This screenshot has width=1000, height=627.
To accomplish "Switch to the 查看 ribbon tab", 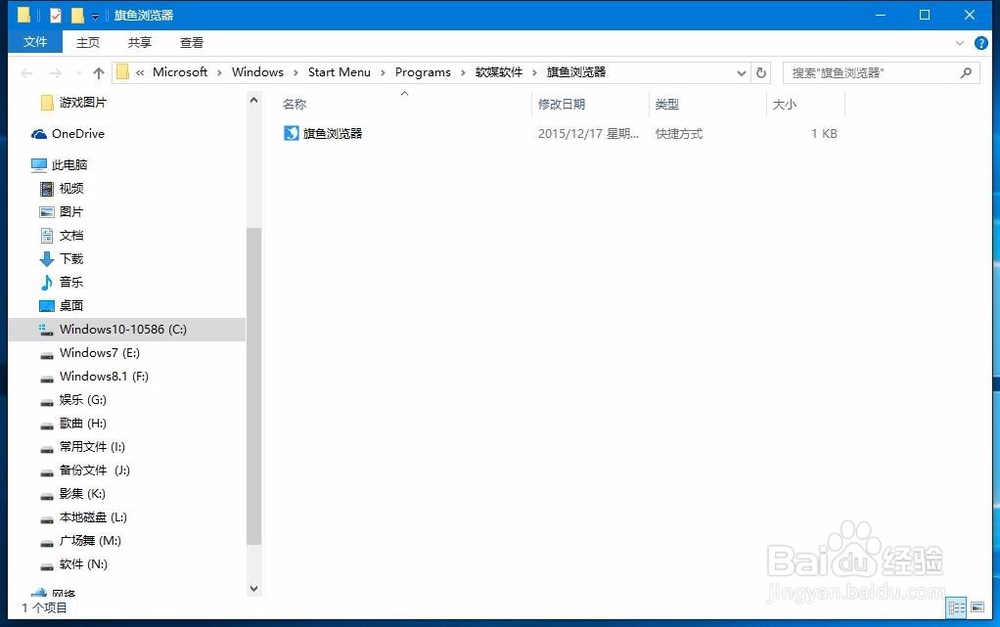I will 191,43.
